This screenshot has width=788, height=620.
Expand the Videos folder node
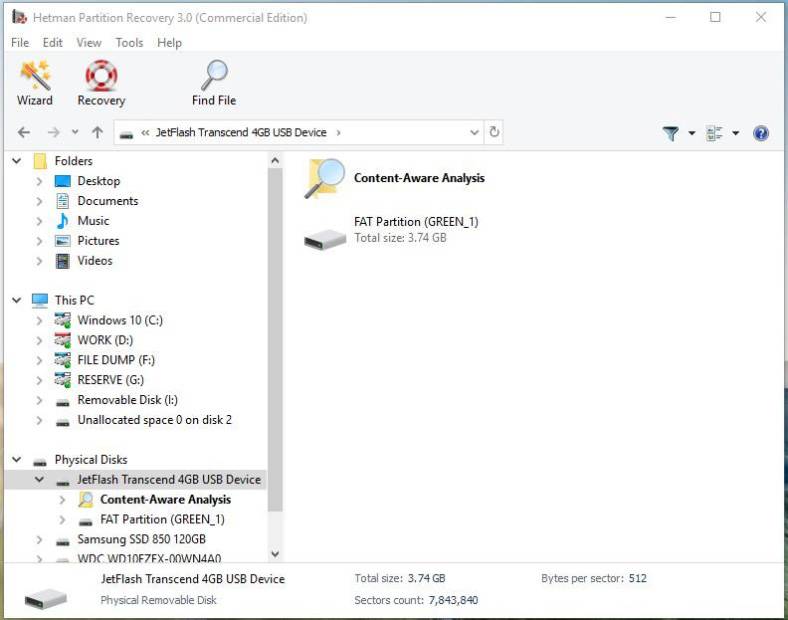pos(39,261)
